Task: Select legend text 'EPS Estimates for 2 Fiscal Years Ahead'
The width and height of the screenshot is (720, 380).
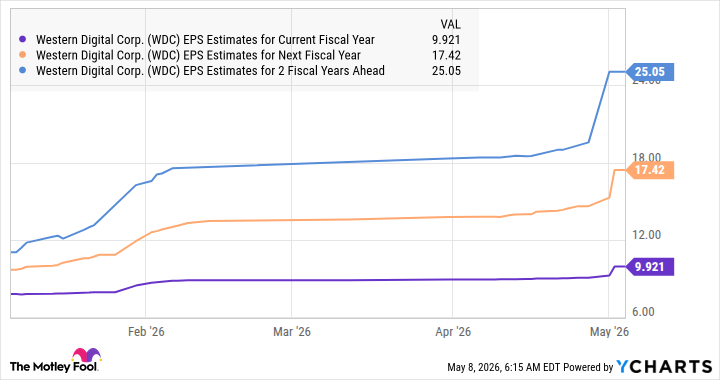Action: pos(284,71)
